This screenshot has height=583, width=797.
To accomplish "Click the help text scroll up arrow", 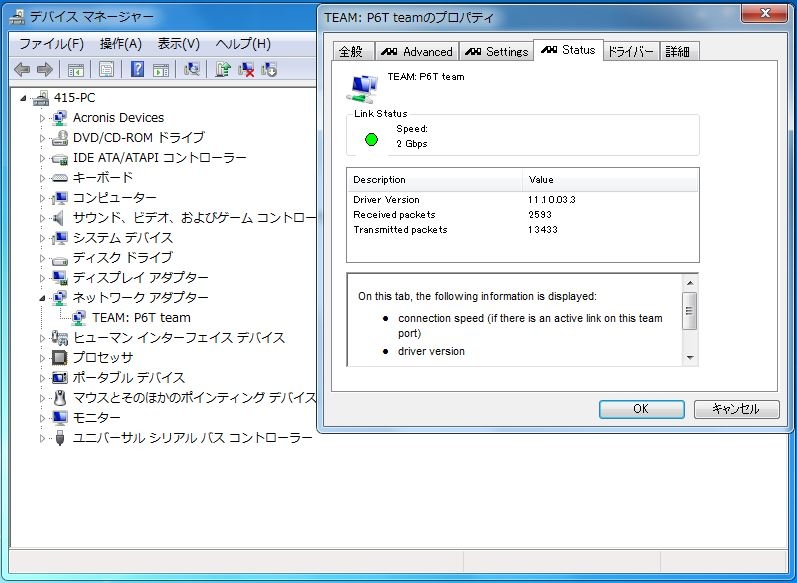I will (x=690, y=283).
